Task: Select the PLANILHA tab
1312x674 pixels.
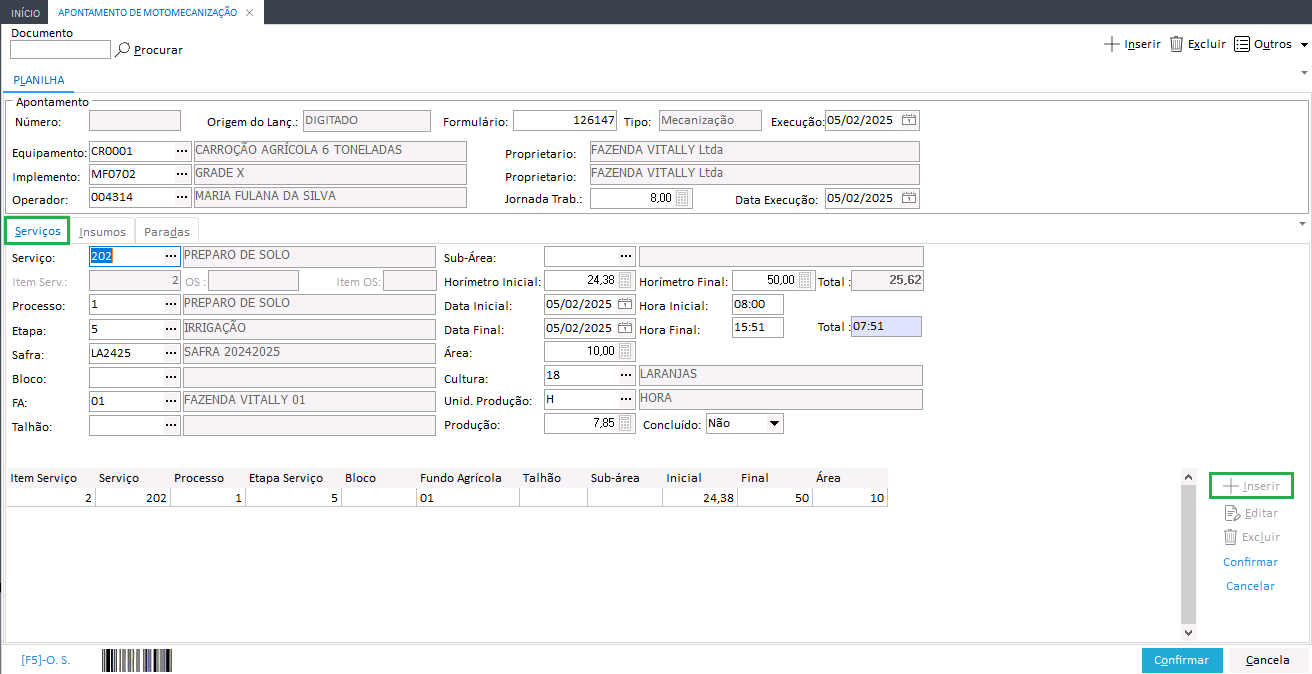Action: (x=39, y=80)
